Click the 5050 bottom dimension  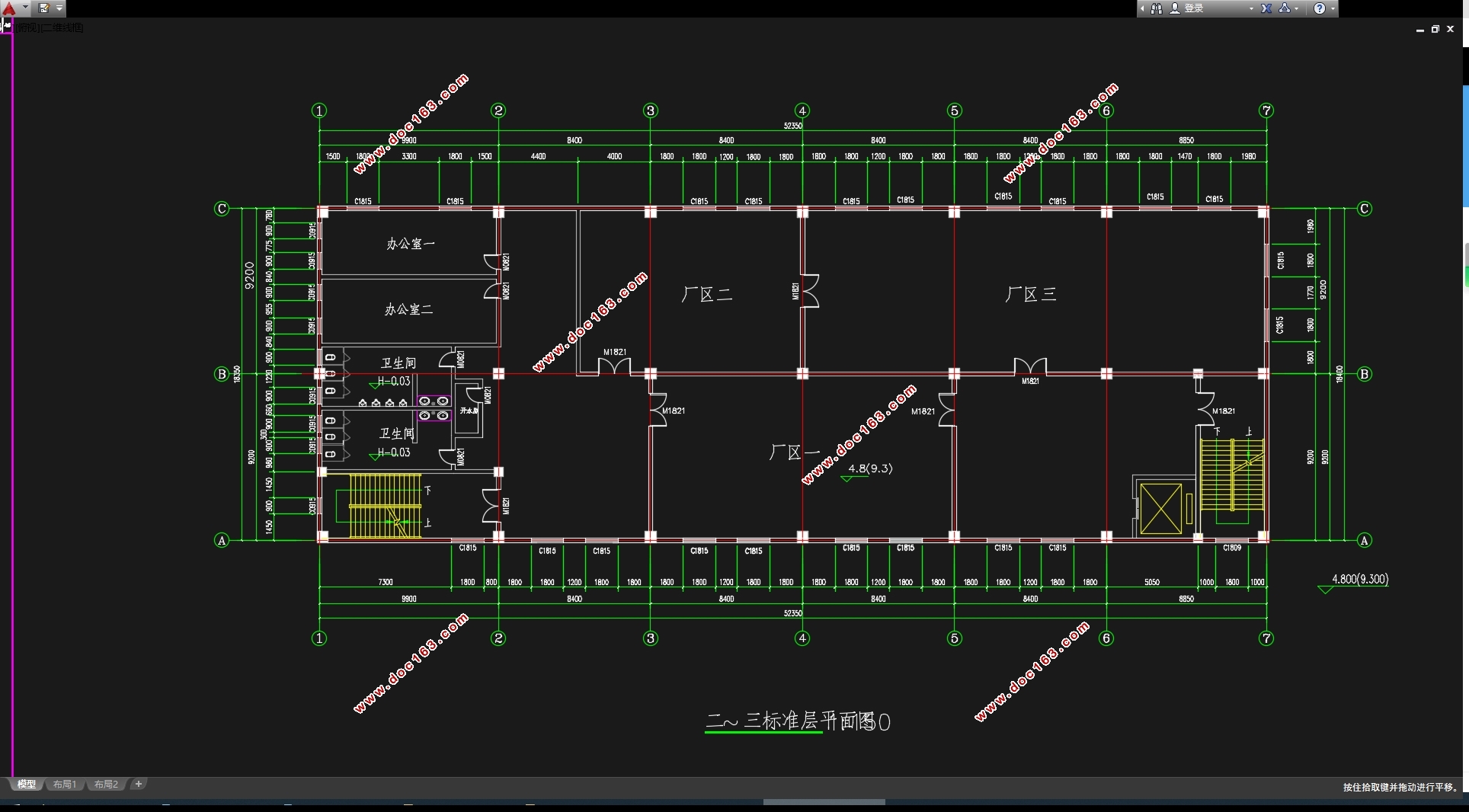click(x=1152, y=582)
